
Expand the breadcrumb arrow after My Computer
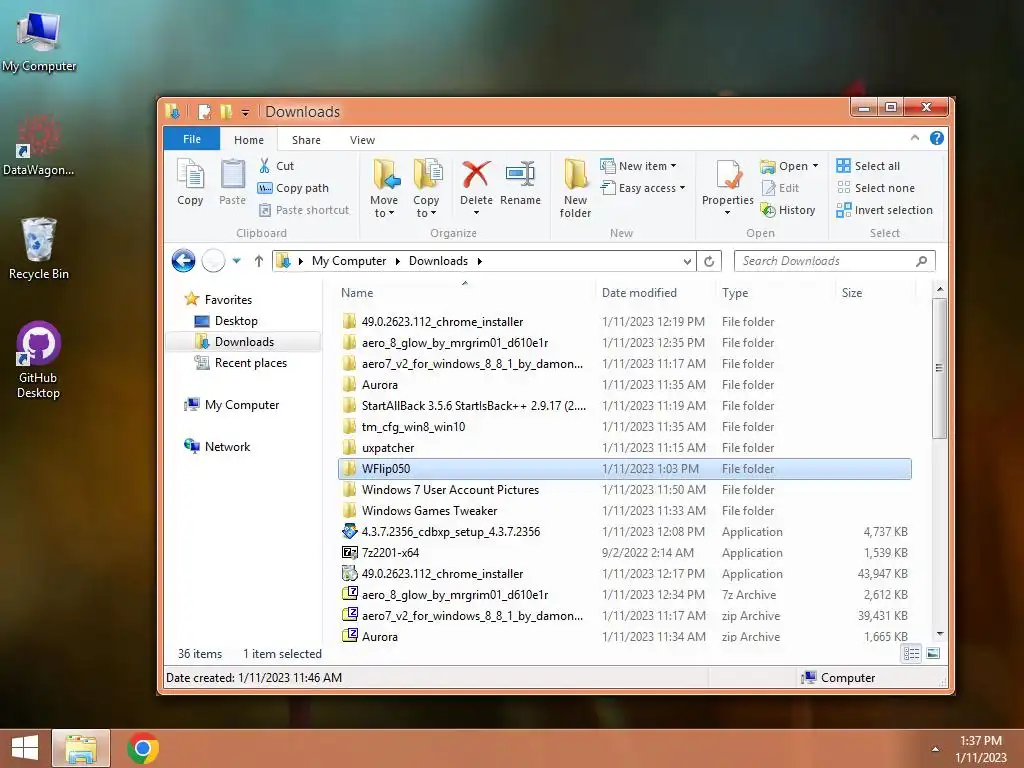point(397,261)
